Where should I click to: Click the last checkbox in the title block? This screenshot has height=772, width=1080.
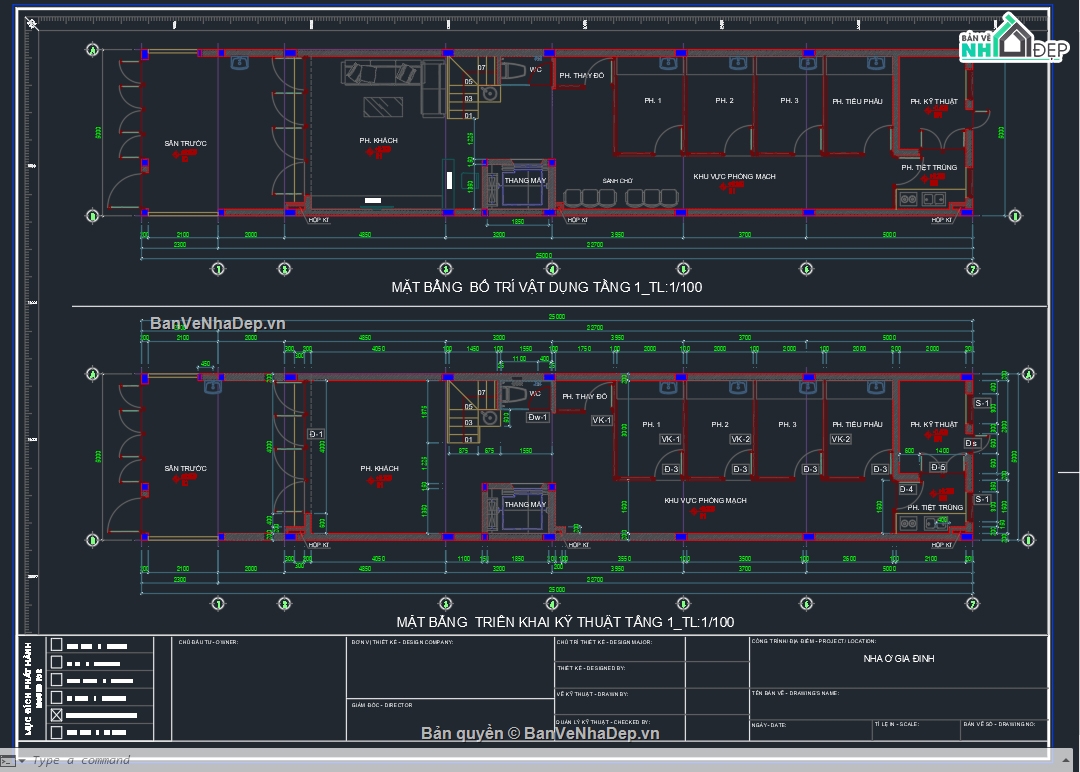click(x=56, y=732)
